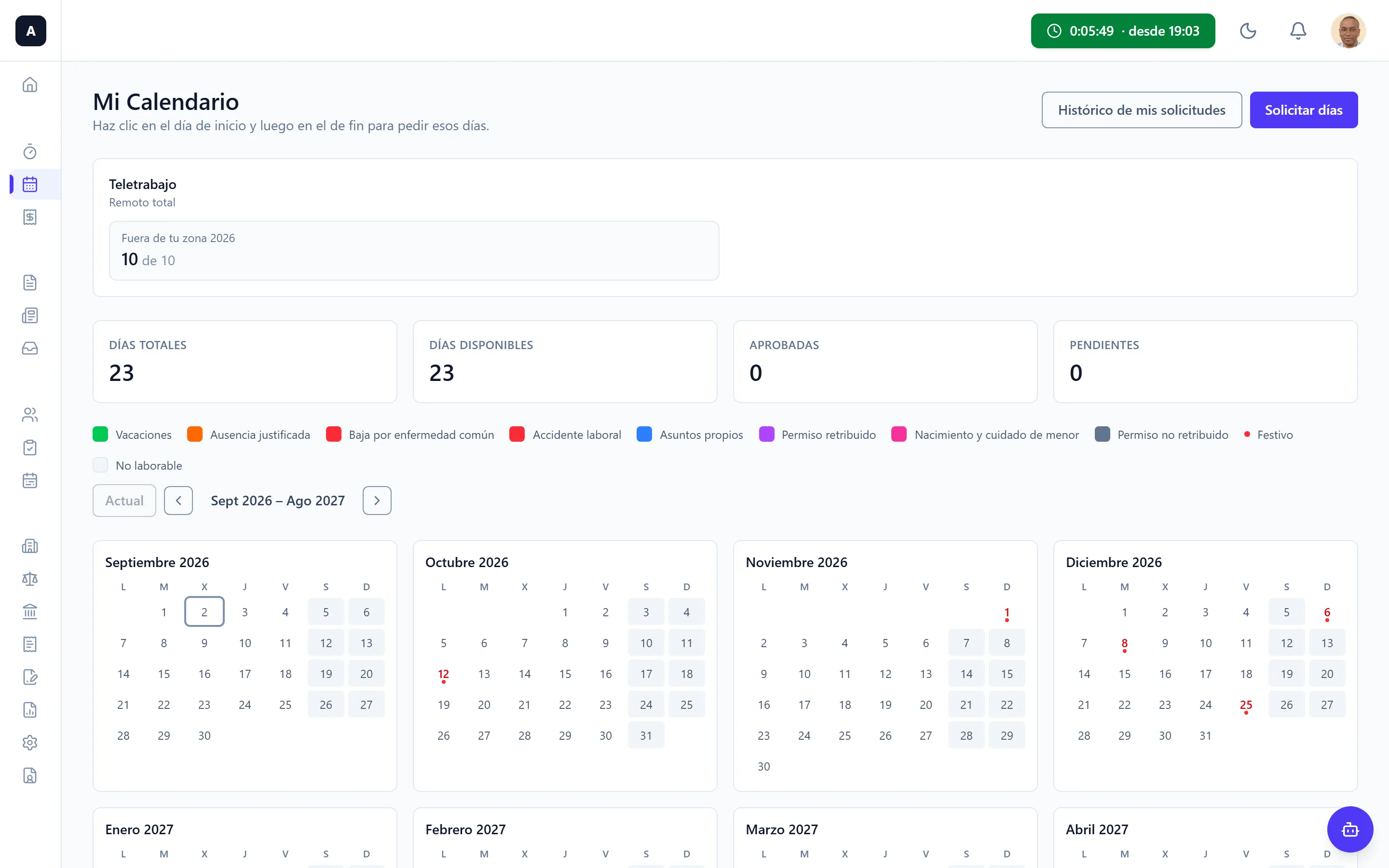The height and width of the screenshot is (868, 1389).
Task: Open Histórico de mis solicitudes
Action: click(x=1142, y=110)
